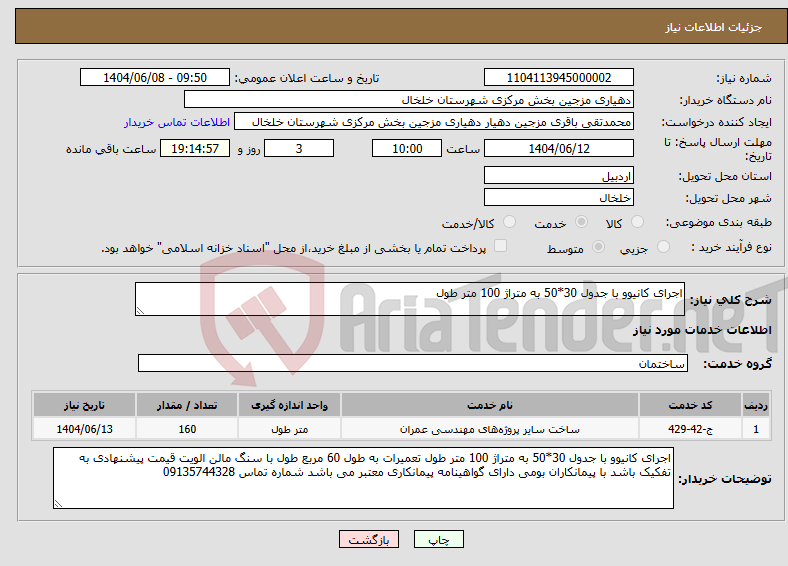Click the بازگشت (back) button
The image size is (788, 566).
[369, 539]
